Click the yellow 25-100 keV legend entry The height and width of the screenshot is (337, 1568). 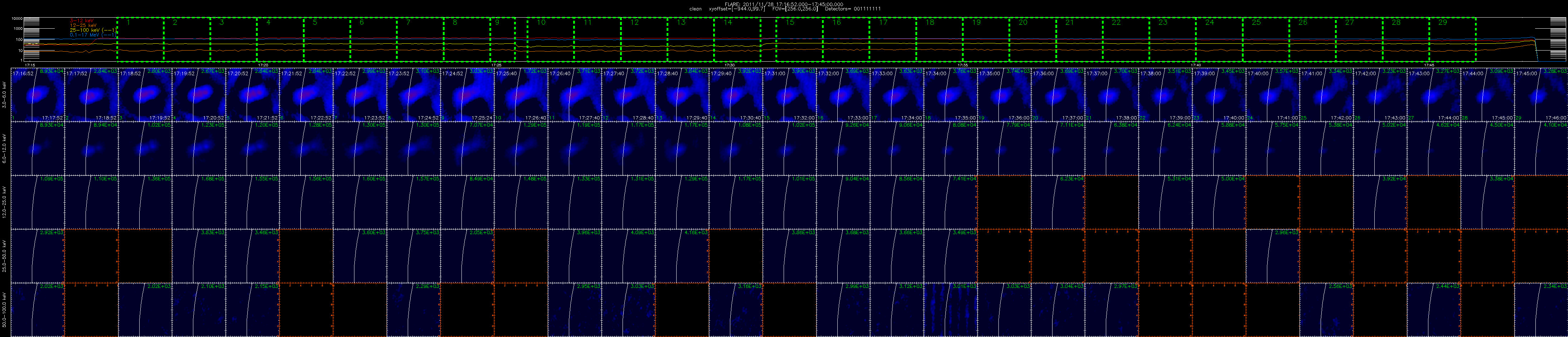coord(92,30)
